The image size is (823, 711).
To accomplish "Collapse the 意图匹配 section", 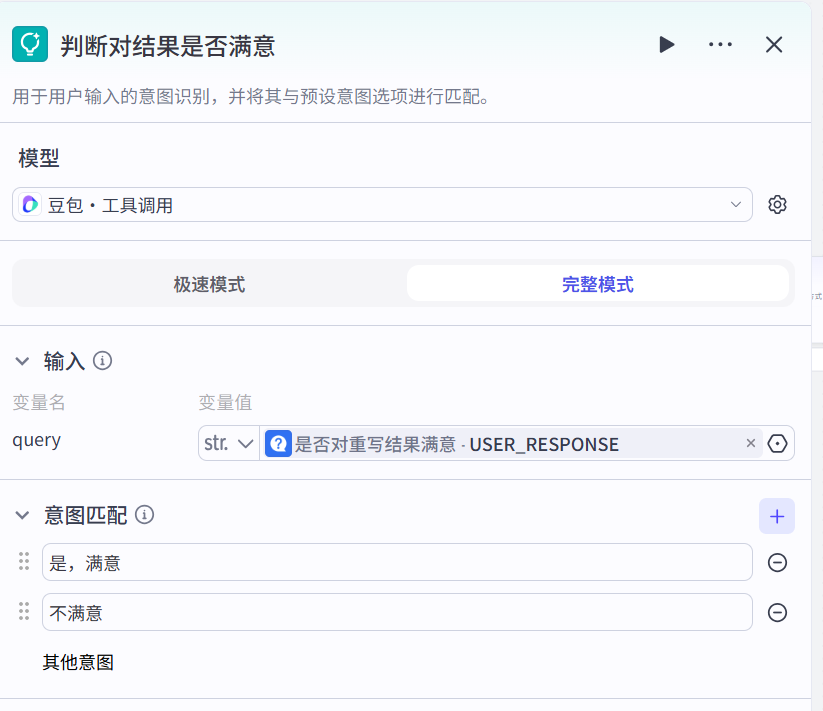I will 22,516.
